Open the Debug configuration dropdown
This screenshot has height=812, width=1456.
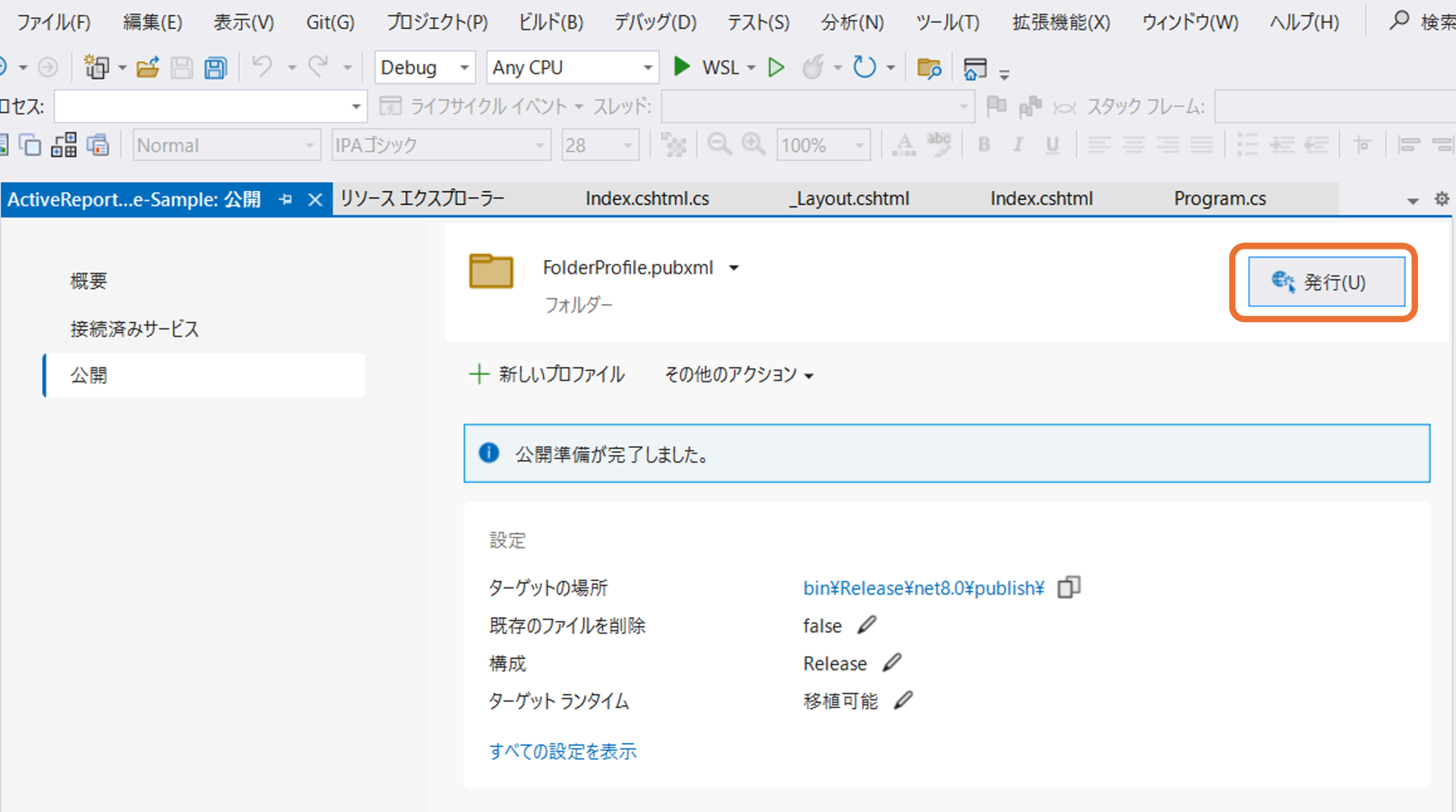tap(425, 67)
